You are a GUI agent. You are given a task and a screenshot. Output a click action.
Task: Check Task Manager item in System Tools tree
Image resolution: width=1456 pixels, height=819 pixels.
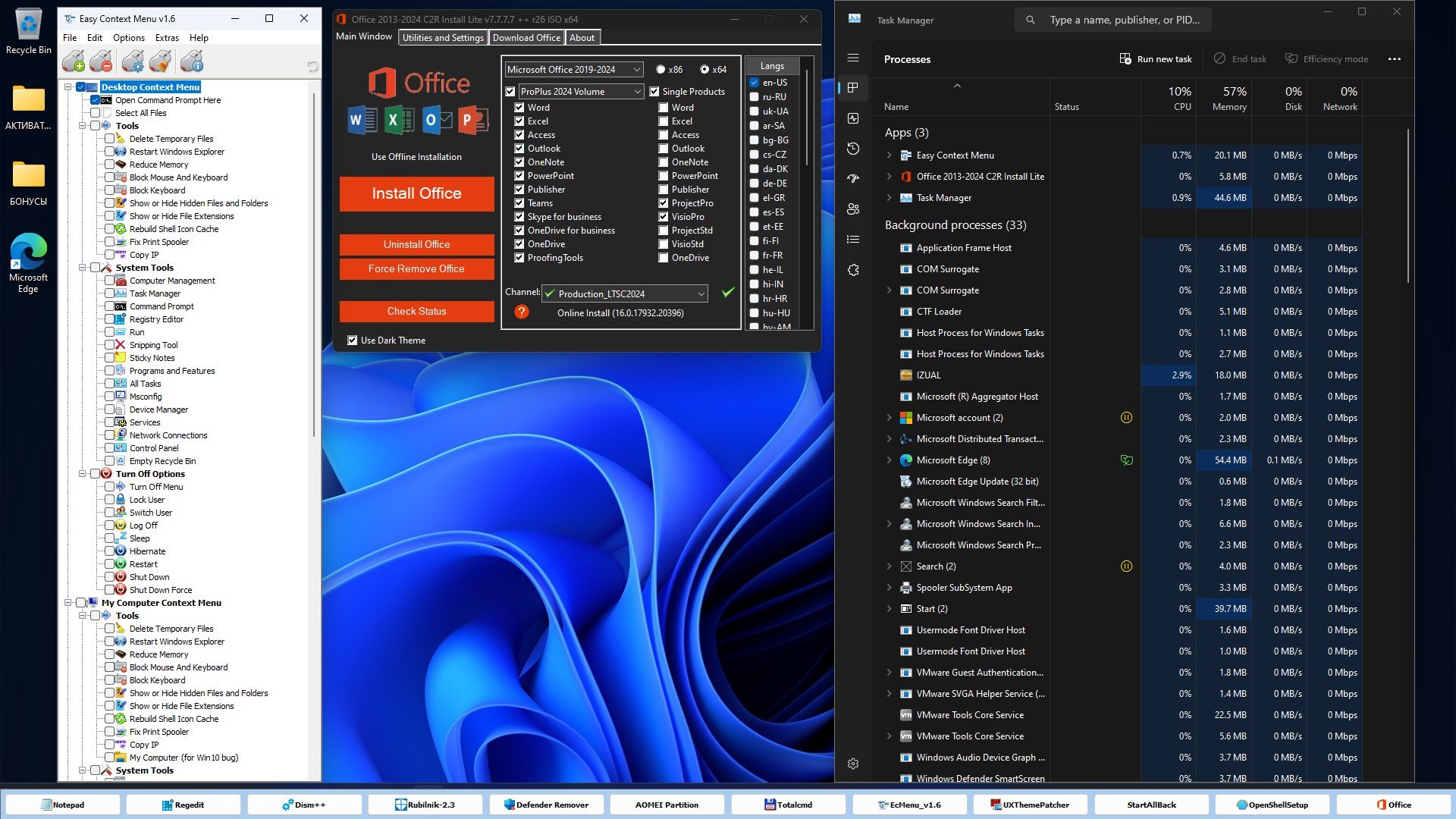109,293
